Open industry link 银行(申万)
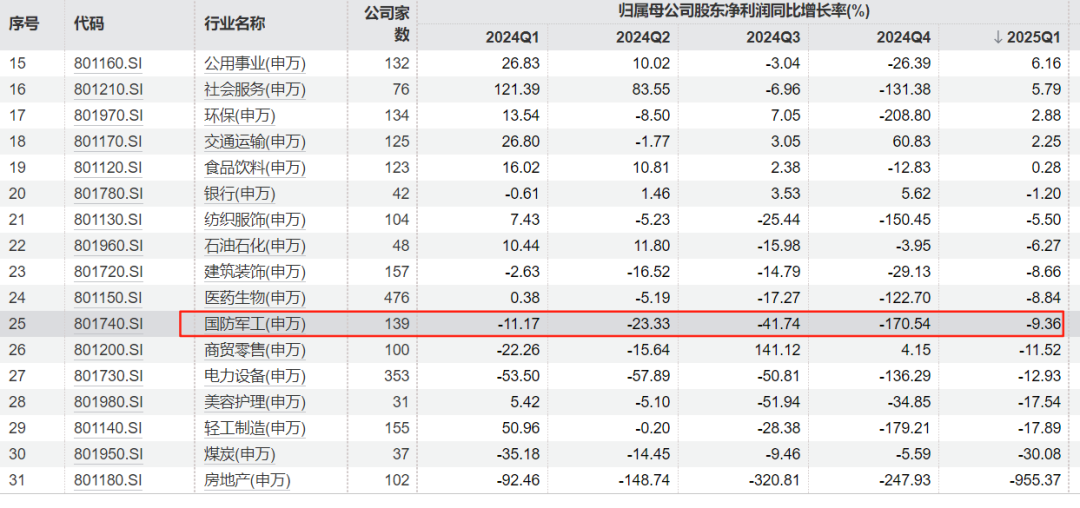Viewport: 1080px width, 508px height. click(x=239, y=193)
